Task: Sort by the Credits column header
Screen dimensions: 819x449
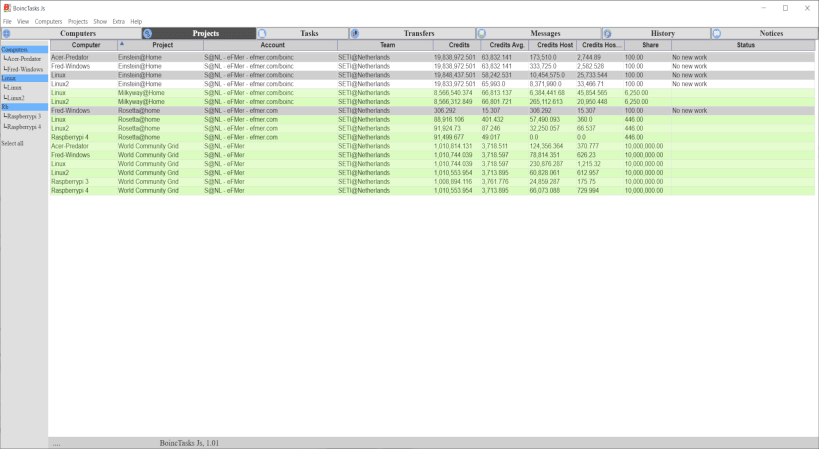Action: tap(459, 45)
